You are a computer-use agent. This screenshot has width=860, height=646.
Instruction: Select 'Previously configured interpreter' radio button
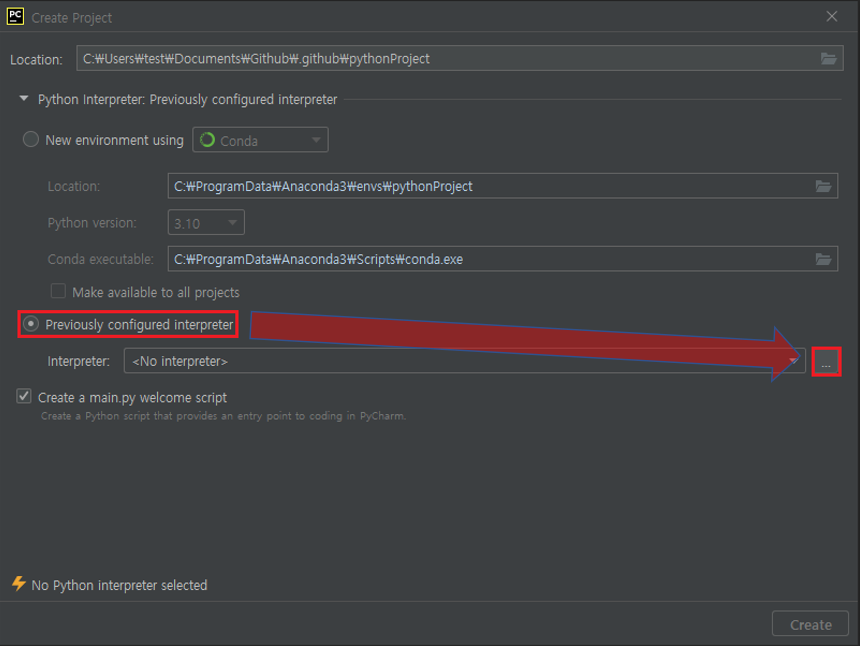click(31, 324)
